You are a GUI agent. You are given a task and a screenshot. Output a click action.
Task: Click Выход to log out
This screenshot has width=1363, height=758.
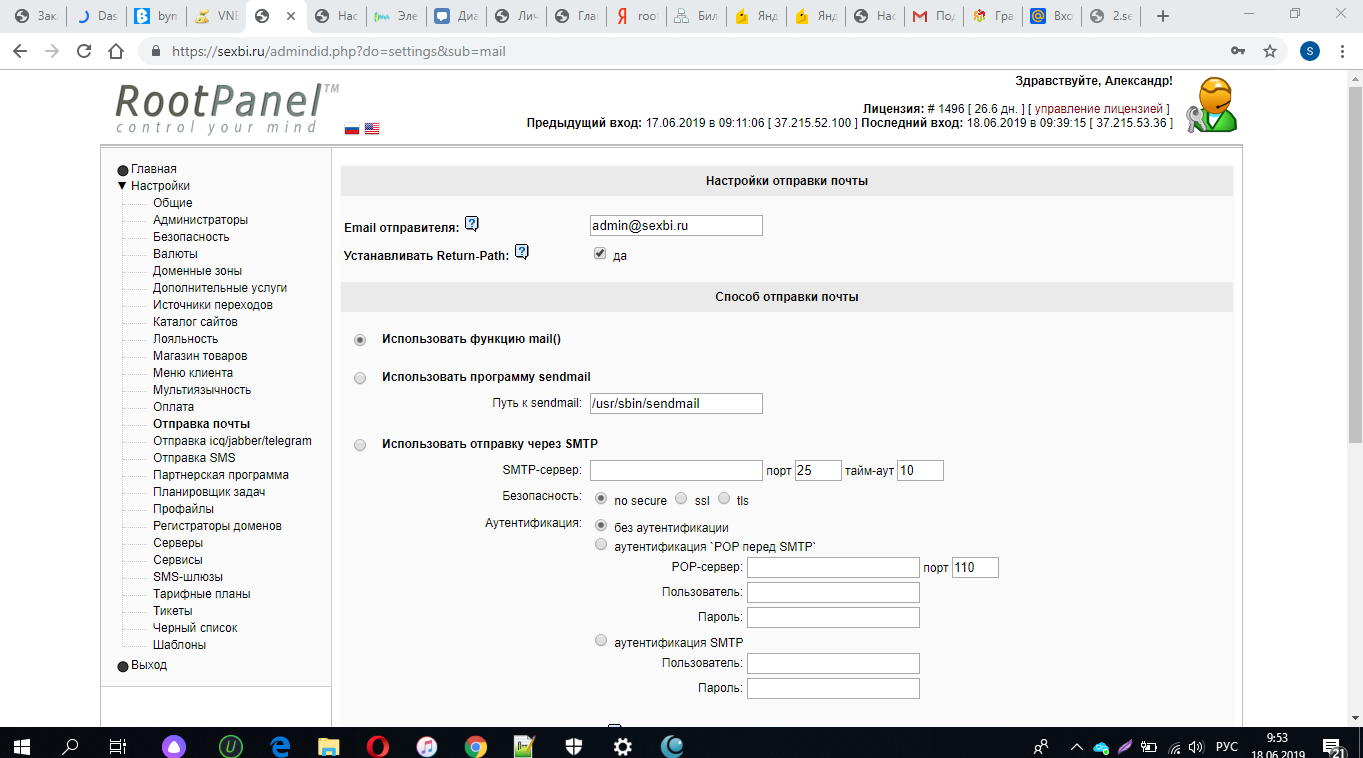point(149,665)
